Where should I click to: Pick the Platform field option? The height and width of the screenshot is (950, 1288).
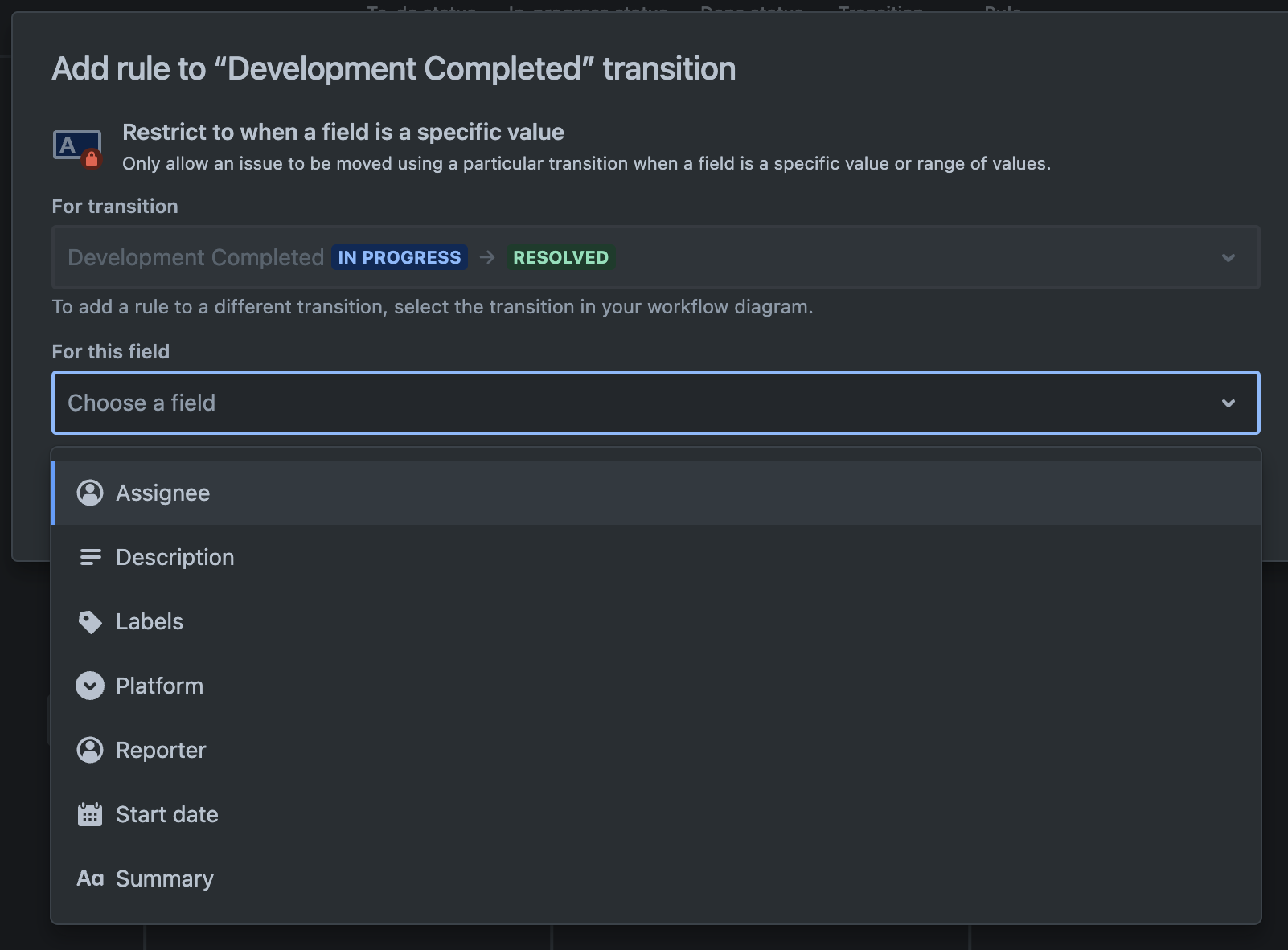[656, 686]
